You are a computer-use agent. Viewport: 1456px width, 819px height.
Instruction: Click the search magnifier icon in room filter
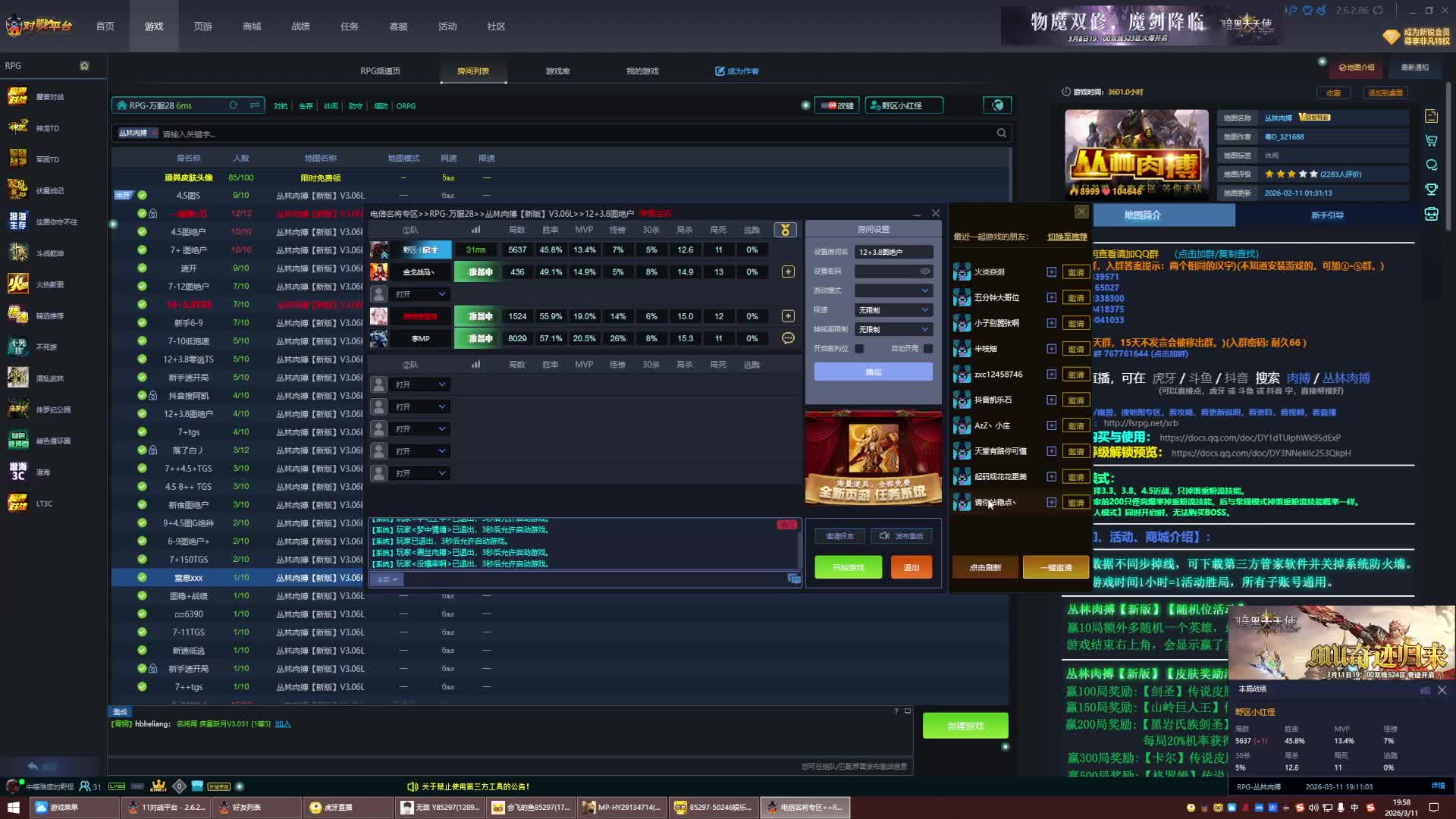[x=1001, y=133]
